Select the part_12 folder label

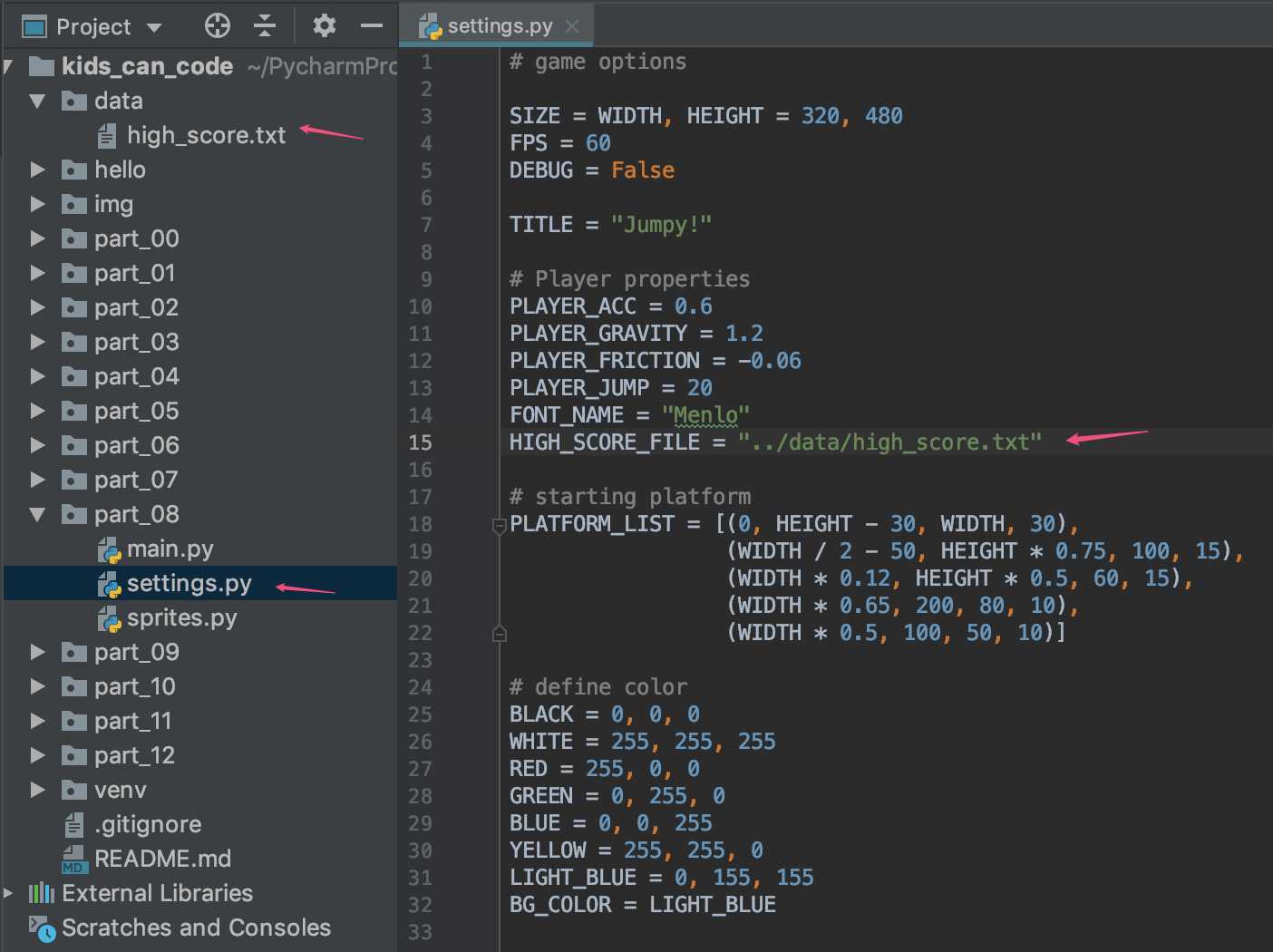pos(135,755)
